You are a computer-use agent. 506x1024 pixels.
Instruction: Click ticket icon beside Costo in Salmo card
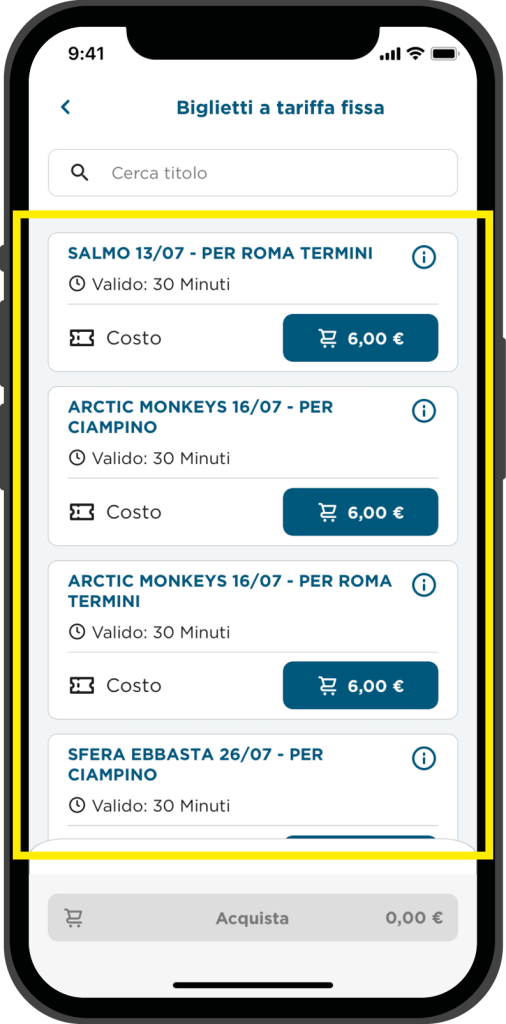pos(82,338)
